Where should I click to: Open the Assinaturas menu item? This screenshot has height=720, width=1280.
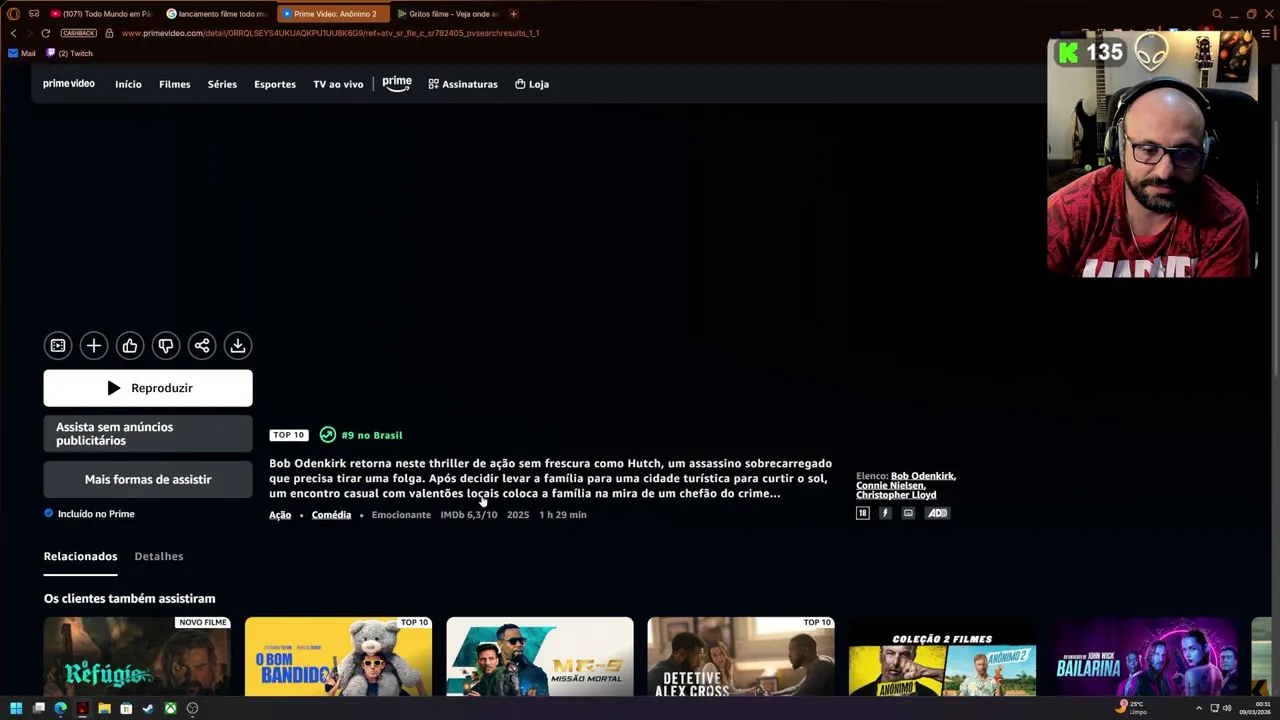click(x=463, y=84)
